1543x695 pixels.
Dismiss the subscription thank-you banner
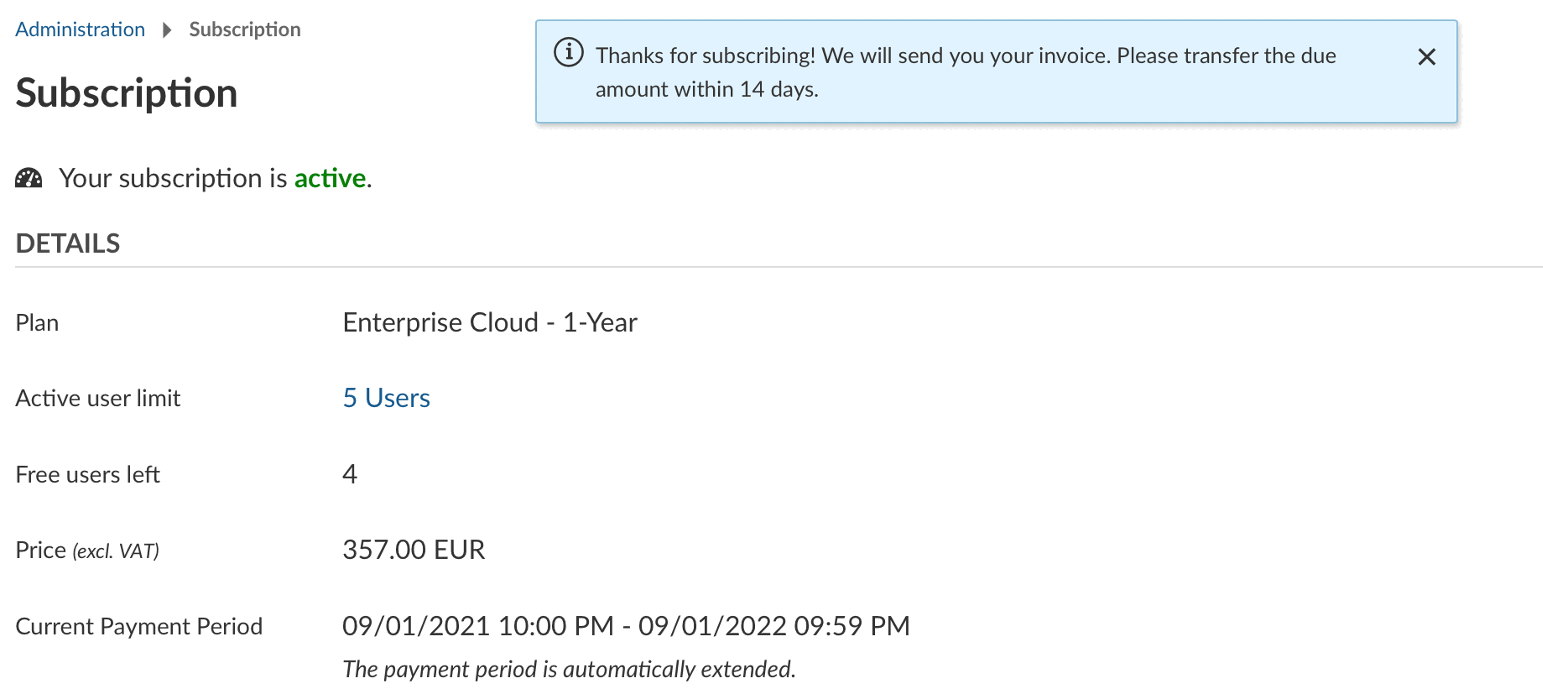pos(1426,57)
